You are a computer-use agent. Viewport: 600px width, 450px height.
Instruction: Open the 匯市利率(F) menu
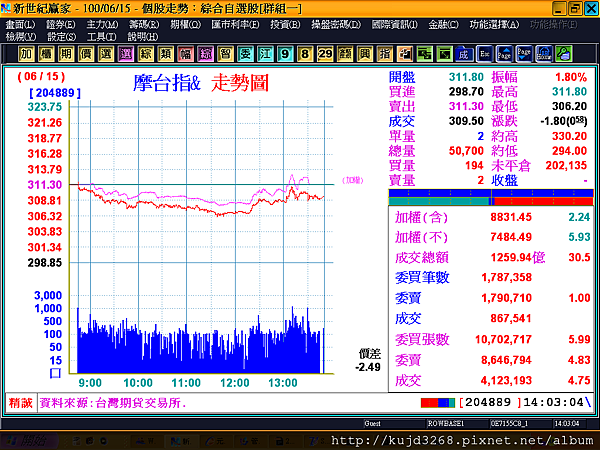235,24
